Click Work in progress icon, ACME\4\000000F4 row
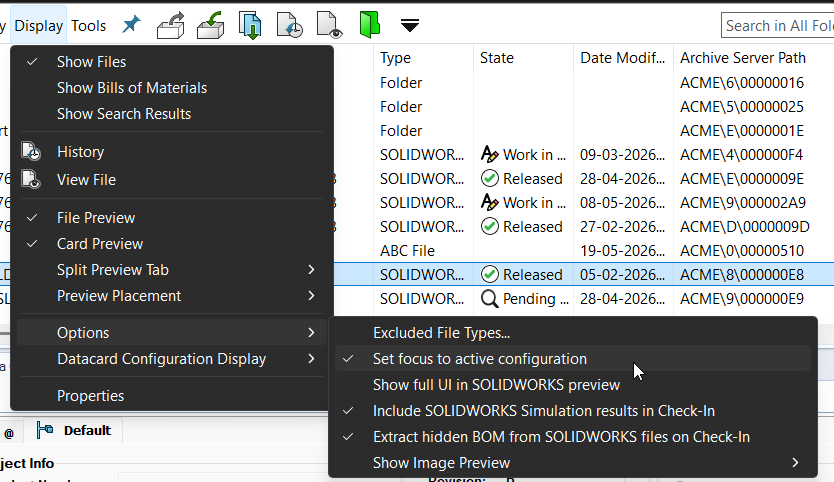The width and height of the screenshot is (834, 482). tap(489, 155)
